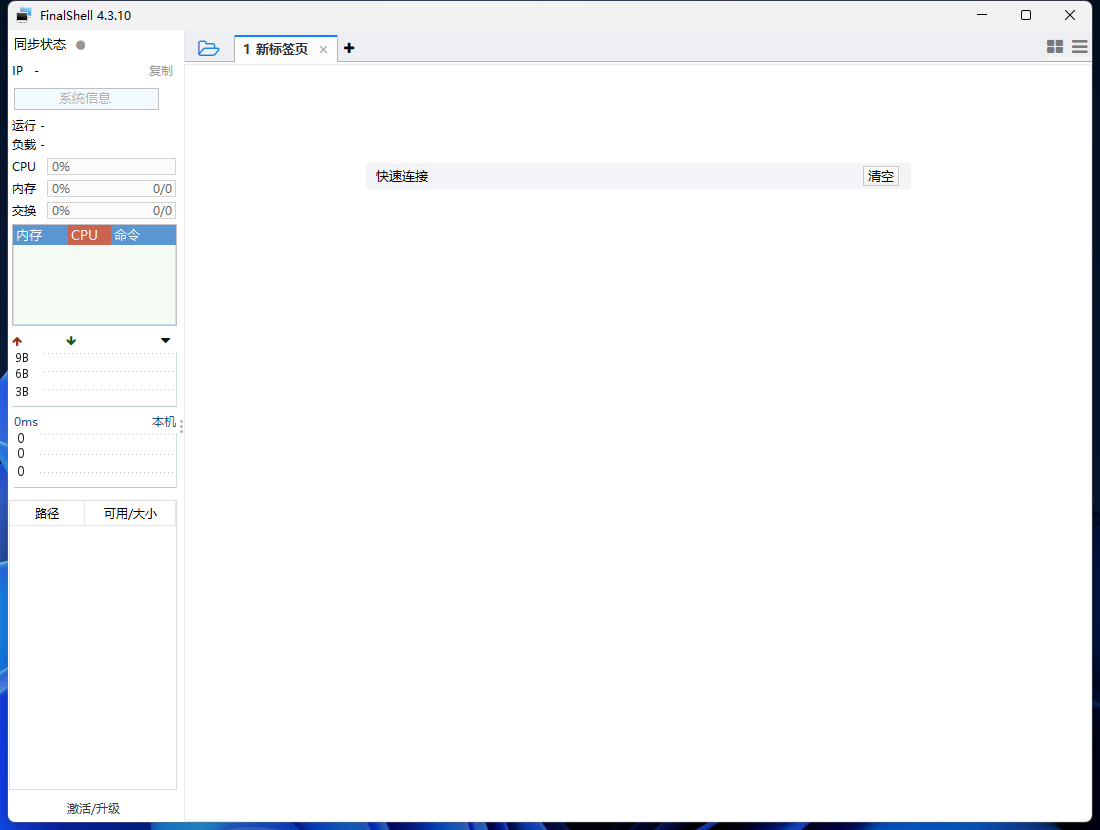Image resolution: width=1100 pixels, height=830 pixels.
Task: Open the network interface dropdown arrow
Action: click(x=166, y=340)
